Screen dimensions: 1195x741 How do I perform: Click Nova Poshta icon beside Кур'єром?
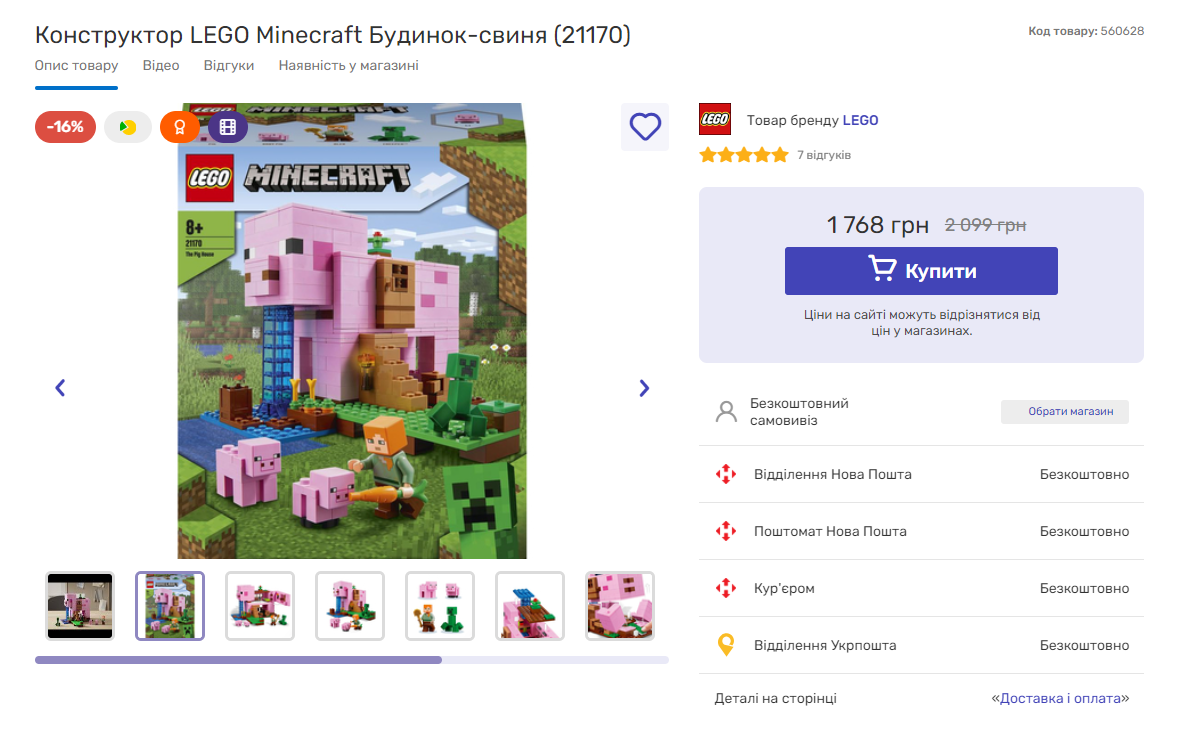coord(726,588)
